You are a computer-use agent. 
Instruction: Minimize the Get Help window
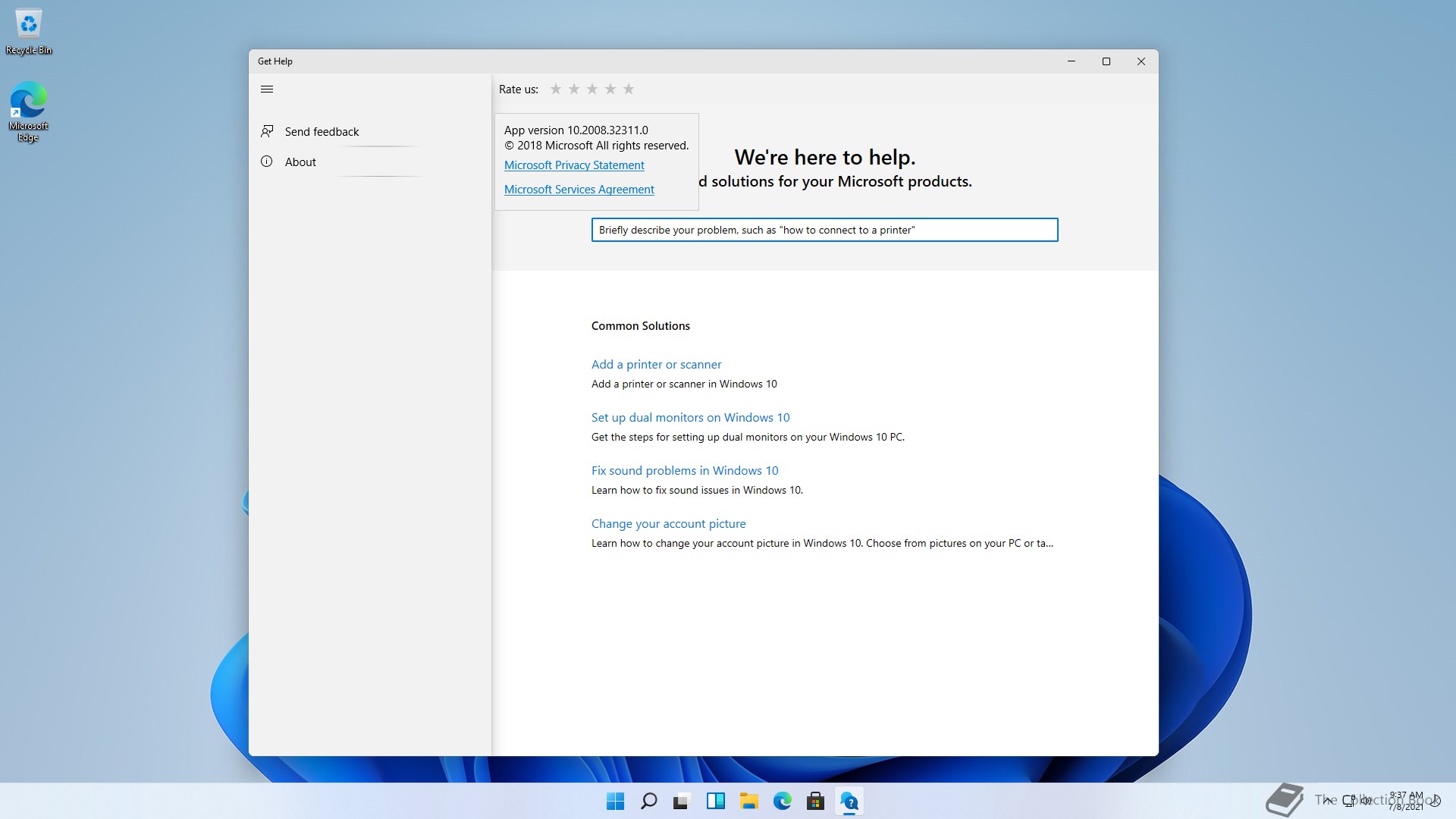[1072, 61]
